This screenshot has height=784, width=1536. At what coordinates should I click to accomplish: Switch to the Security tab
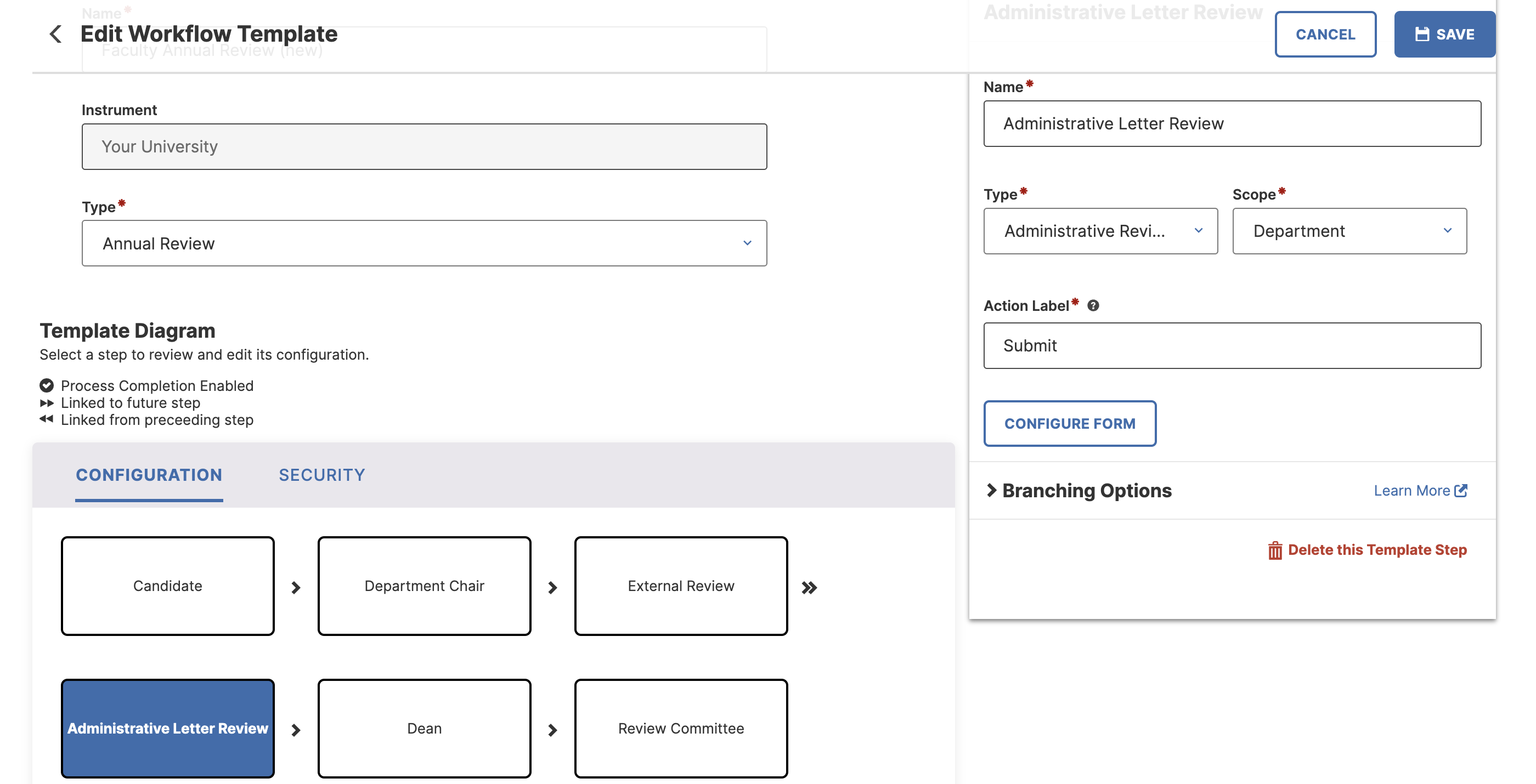(x=322, y=475)
